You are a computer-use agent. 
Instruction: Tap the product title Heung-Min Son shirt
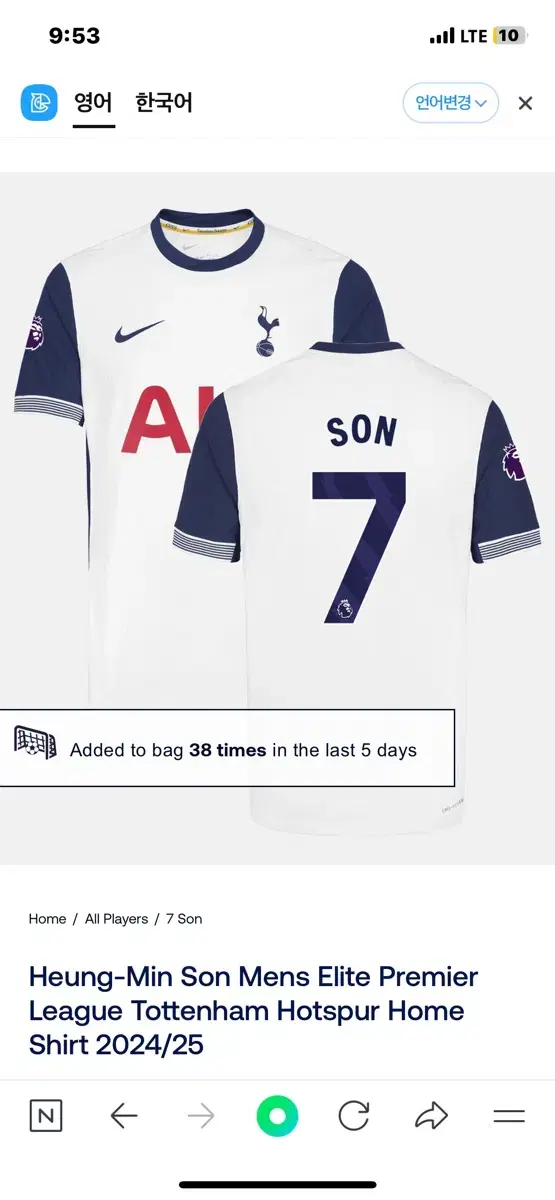coord(254,1011)
